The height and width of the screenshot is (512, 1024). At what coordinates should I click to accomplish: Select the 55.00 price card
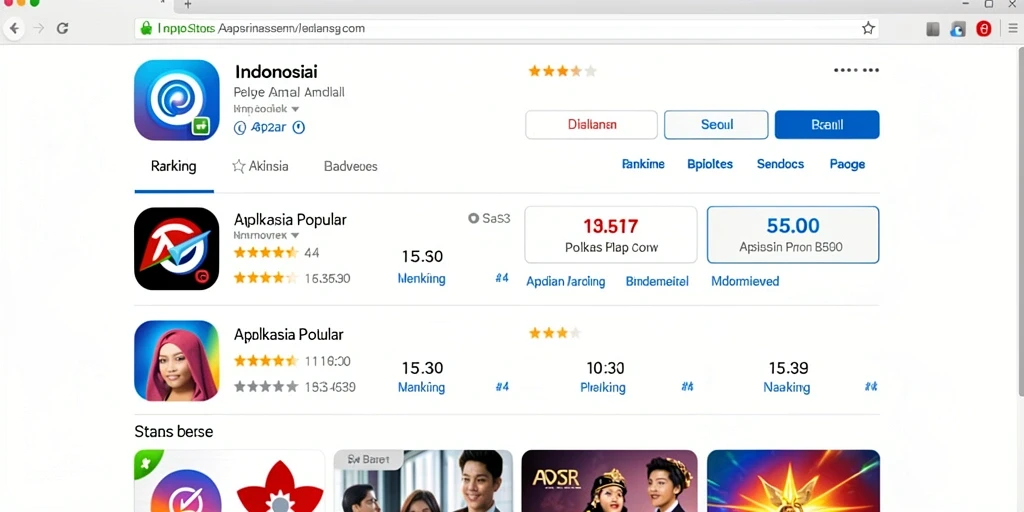pyautogui.click(x=793, y=234)
